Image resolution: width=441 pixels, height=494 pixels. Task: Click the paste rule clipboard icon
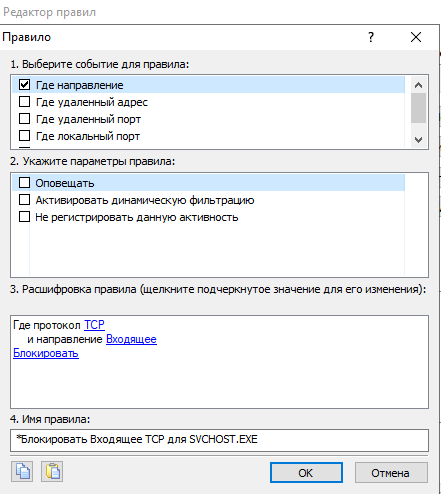click(x=52, y=471)
